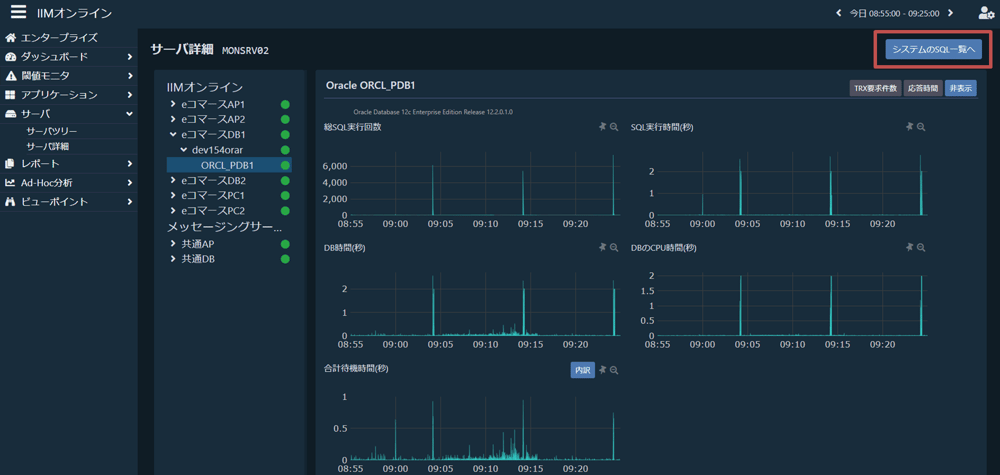The image size is (1000, 475).
Task: Pin the DBのCPU時間(秒) chart
Action: pos(909,247)
